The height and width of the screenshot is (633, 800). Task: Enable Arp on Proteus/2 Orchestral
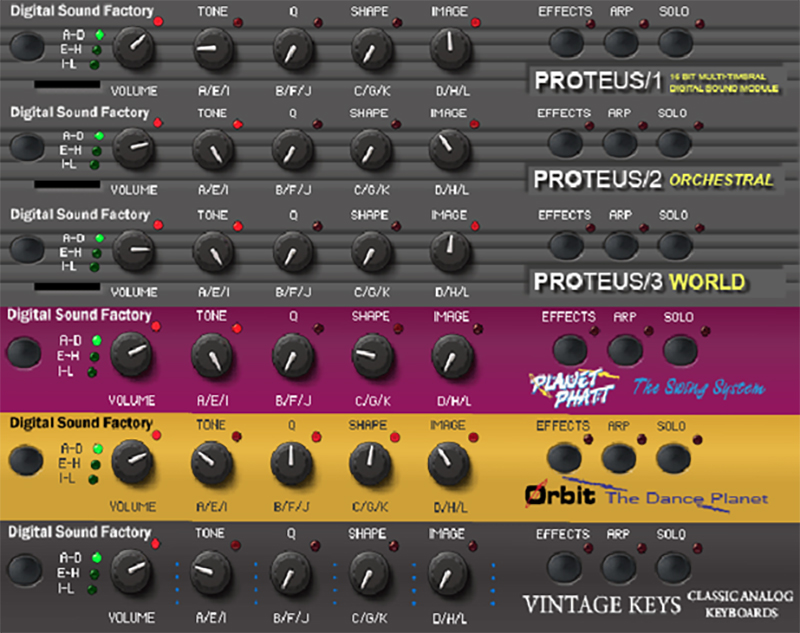point(620,143)
